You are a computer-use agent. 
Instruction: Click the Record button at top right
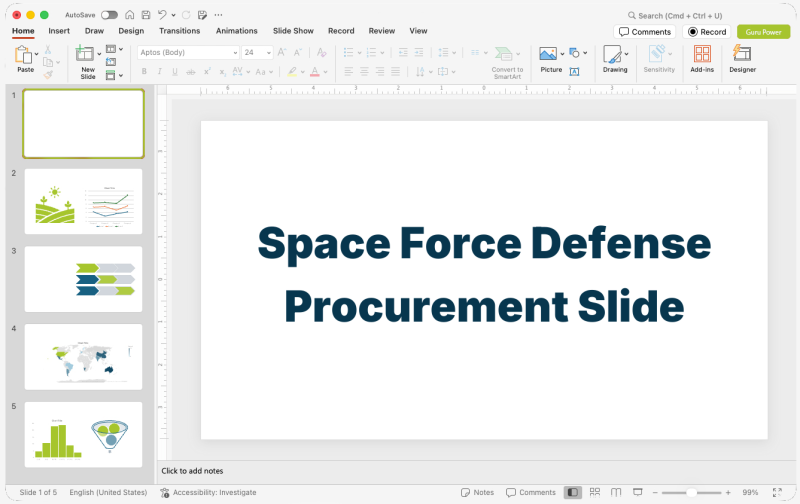tap(707, 32)
